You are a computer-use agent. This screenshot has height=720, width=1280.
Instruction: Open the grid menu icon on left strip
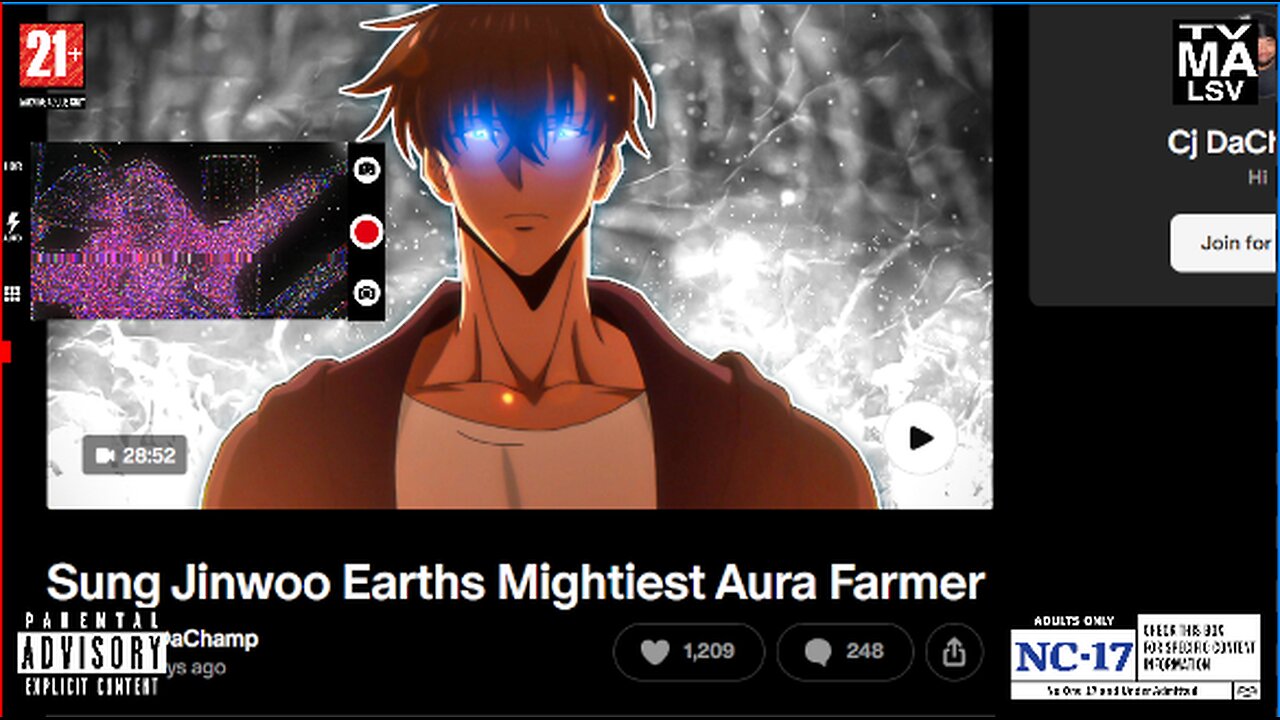pos(13,293)
